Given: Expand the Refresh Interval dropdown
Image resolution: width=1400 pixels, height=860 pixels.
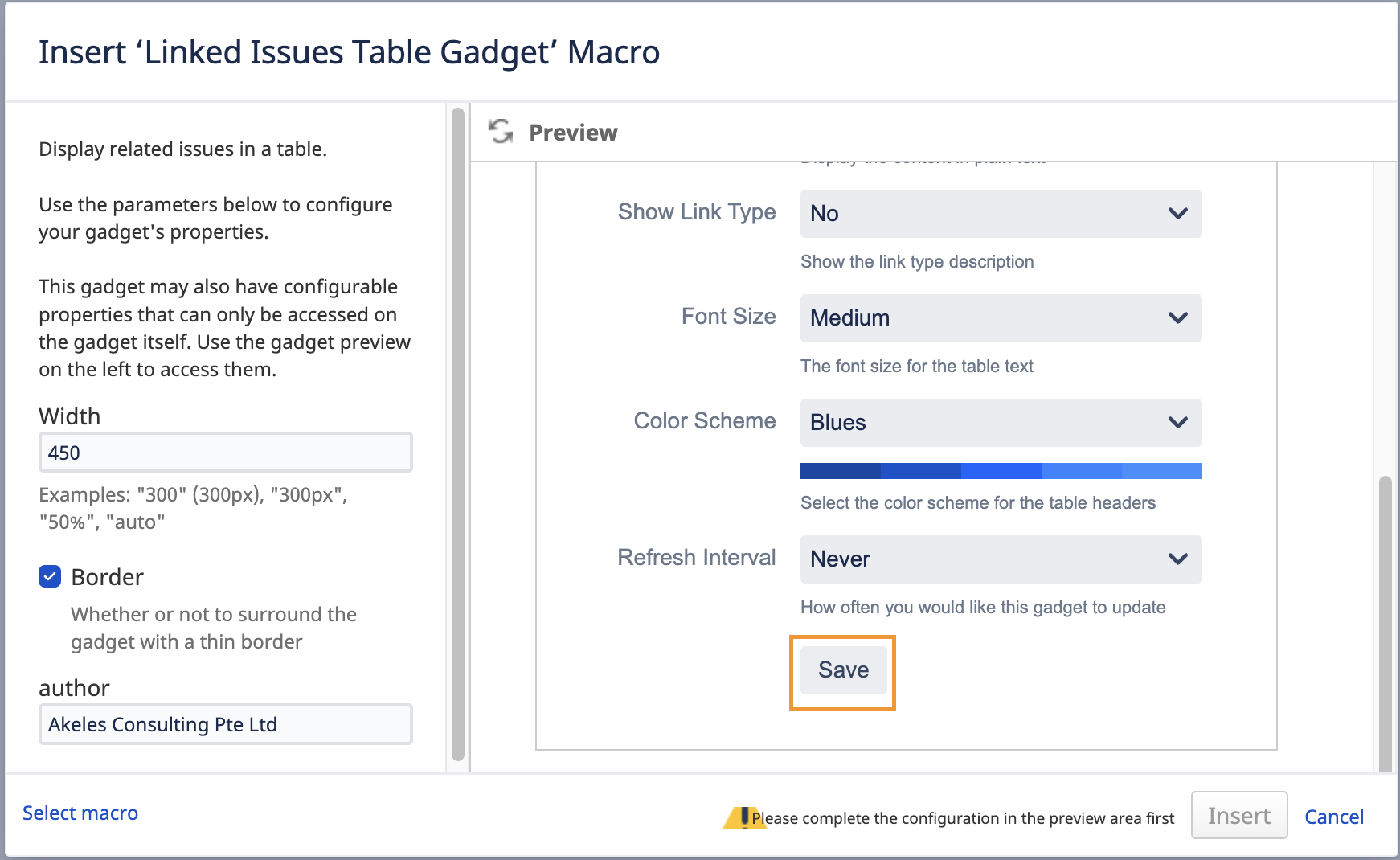Looking at the screenshot, I should pos(1000,559).
